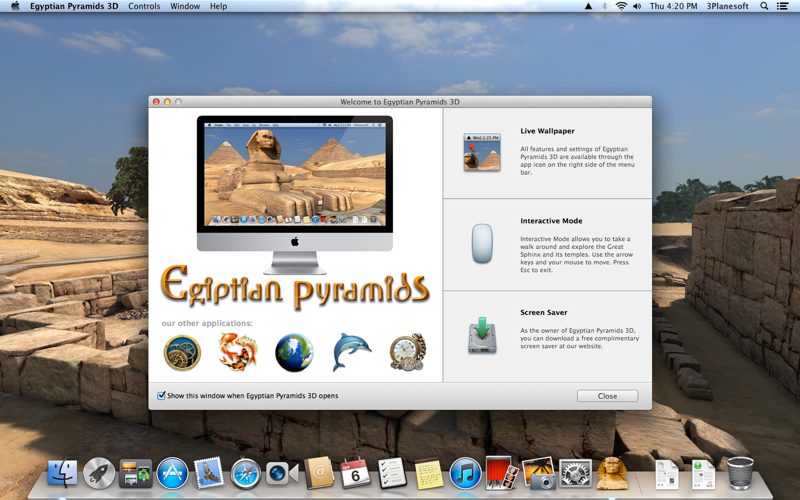The height and width of the screenshot is (500, 800).
Task: Open the Earth globe application icon
Action: [294, 353]
